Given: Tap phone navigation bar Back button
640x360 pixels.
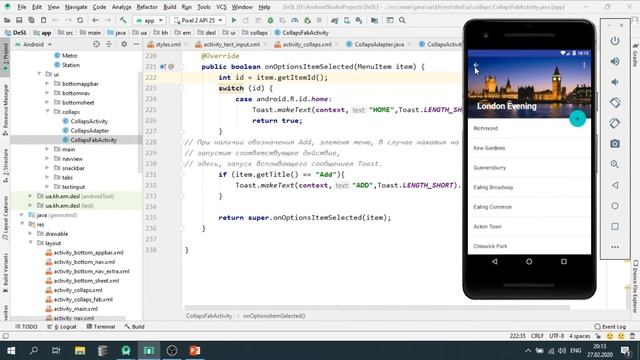Looking at the screenshot, I should (x=495, y=262).
